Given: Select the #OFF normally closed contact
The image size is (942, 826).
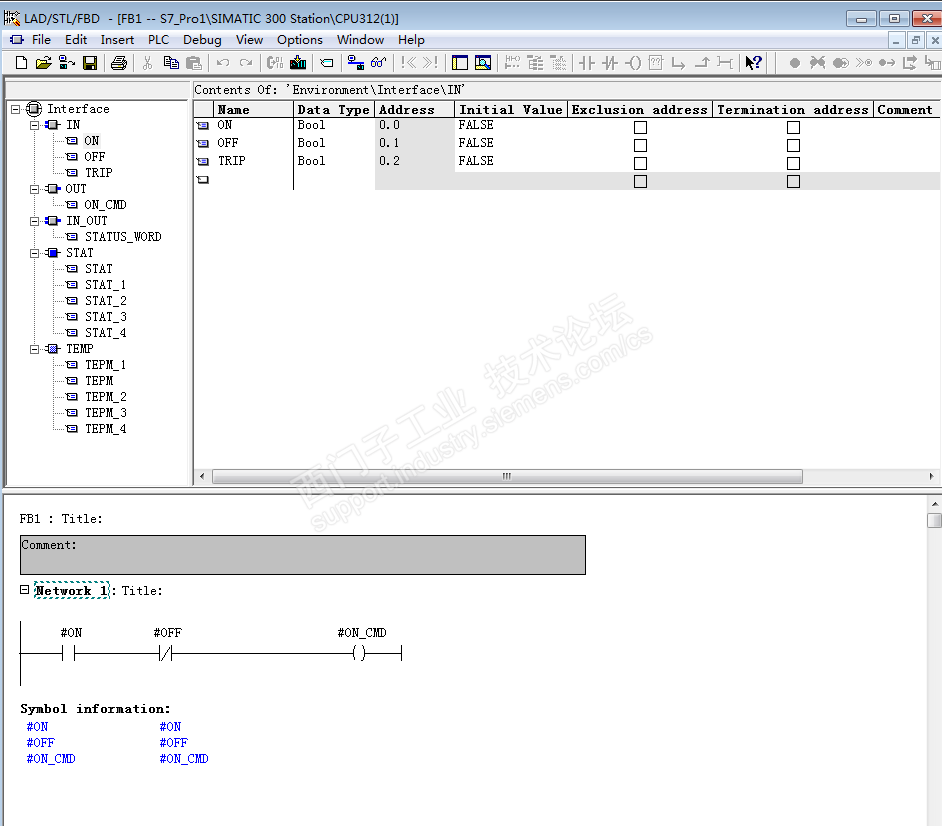Looking at the screenshot, I should point(166,652).
